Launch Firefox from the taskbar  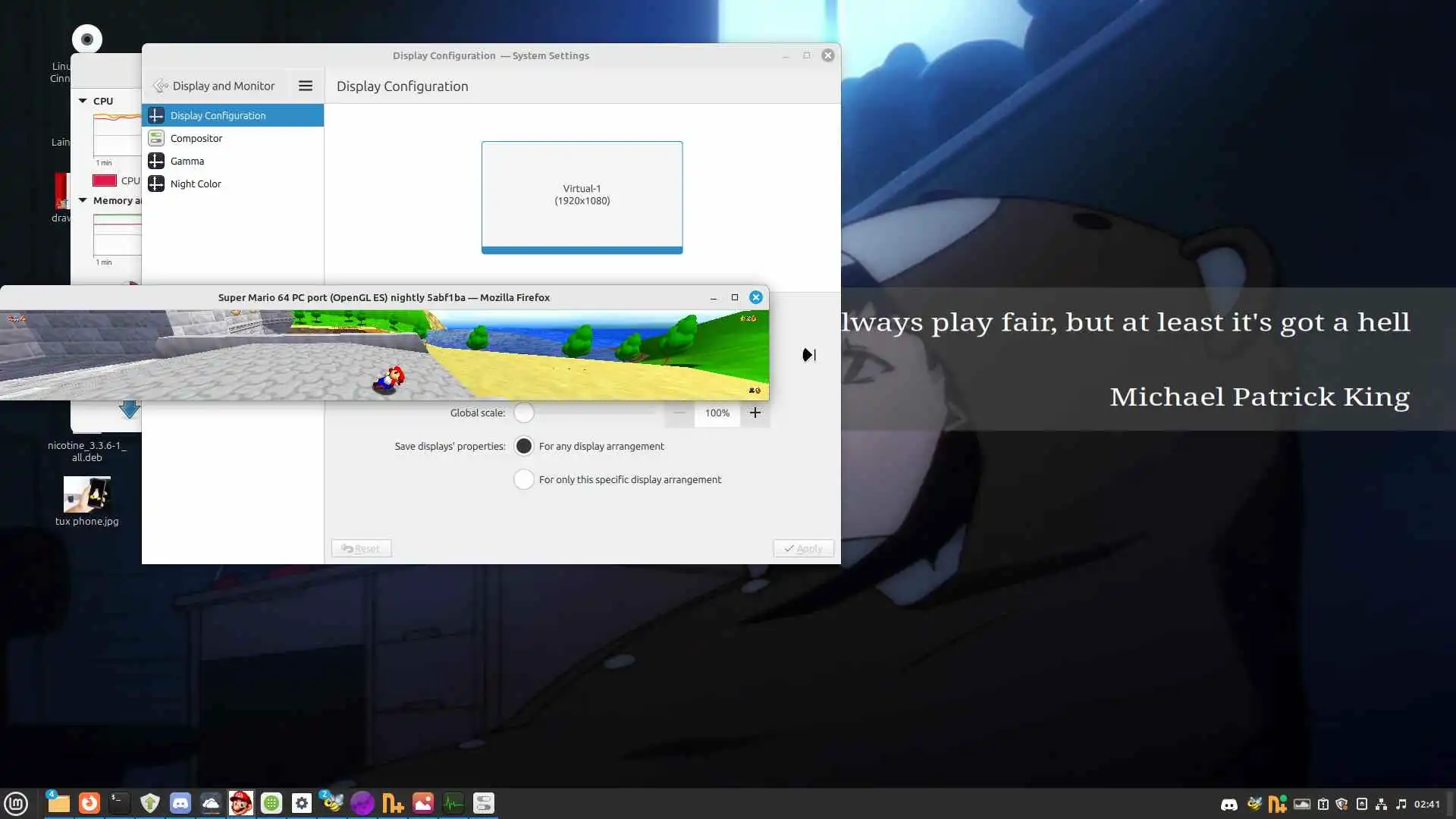click(x=89, y=803)
